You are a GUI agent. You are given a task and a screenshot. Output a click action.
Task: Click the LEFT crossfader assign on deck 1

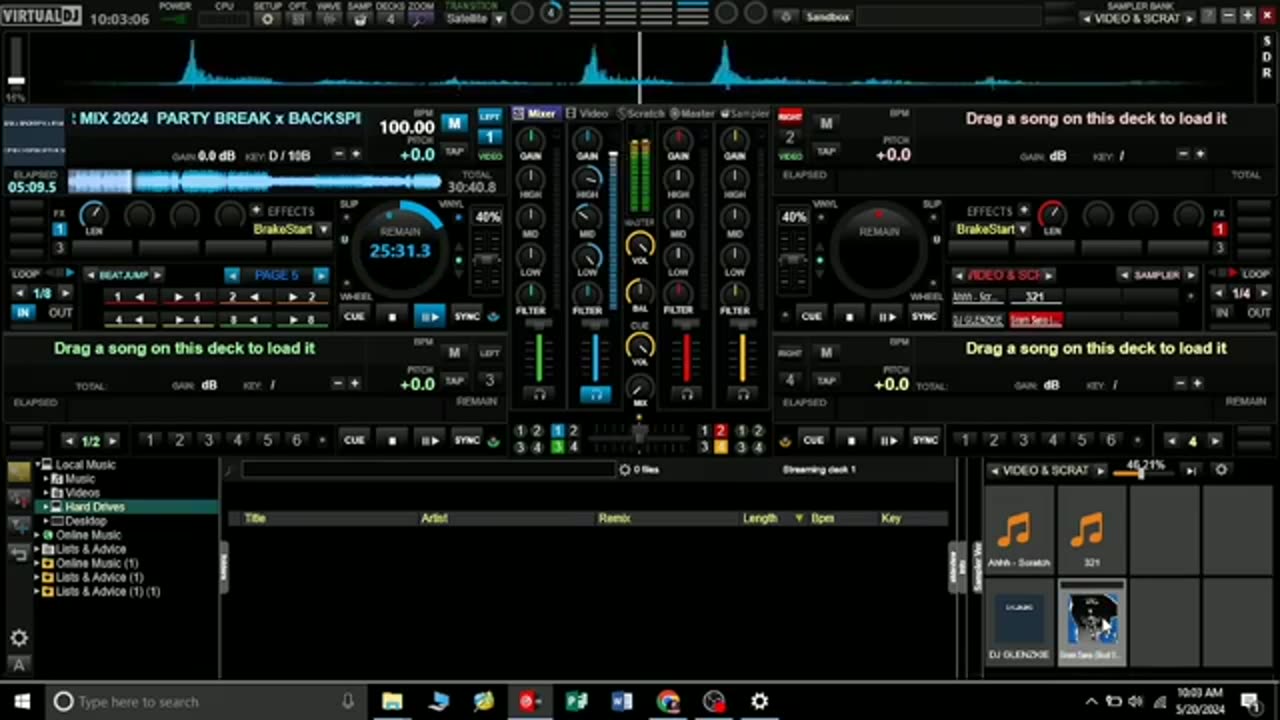pyautogui.click(x=490, y=116)
